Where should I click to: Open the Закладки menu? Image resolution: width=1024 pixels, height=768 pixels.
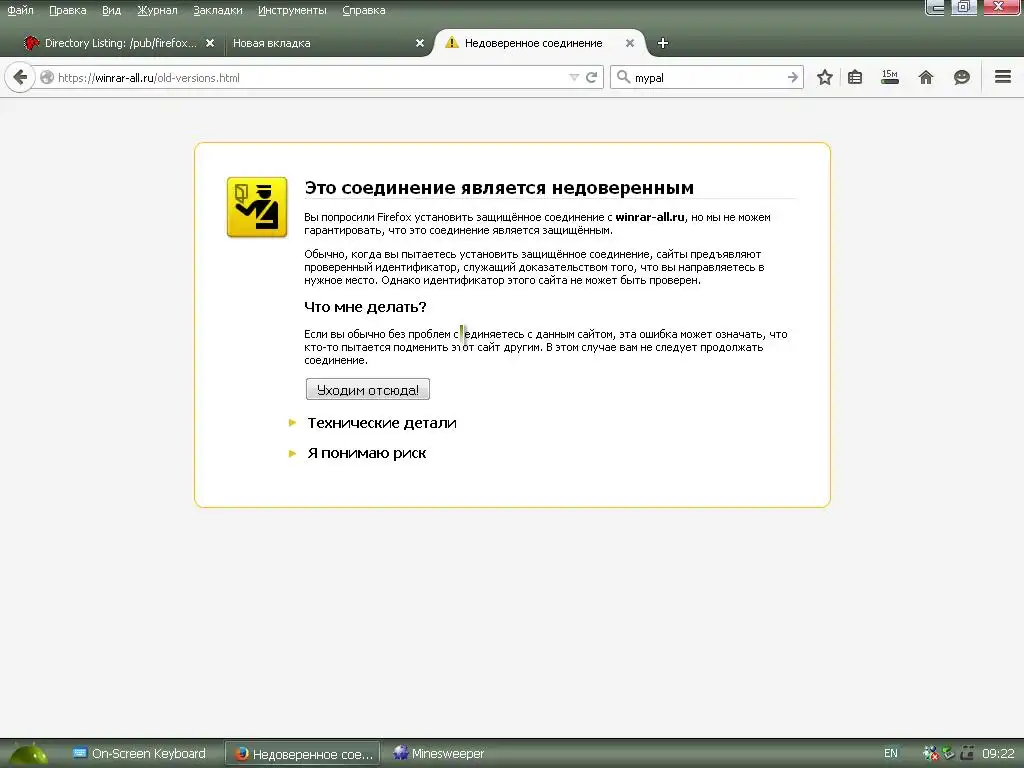click(x=217, y=10)
